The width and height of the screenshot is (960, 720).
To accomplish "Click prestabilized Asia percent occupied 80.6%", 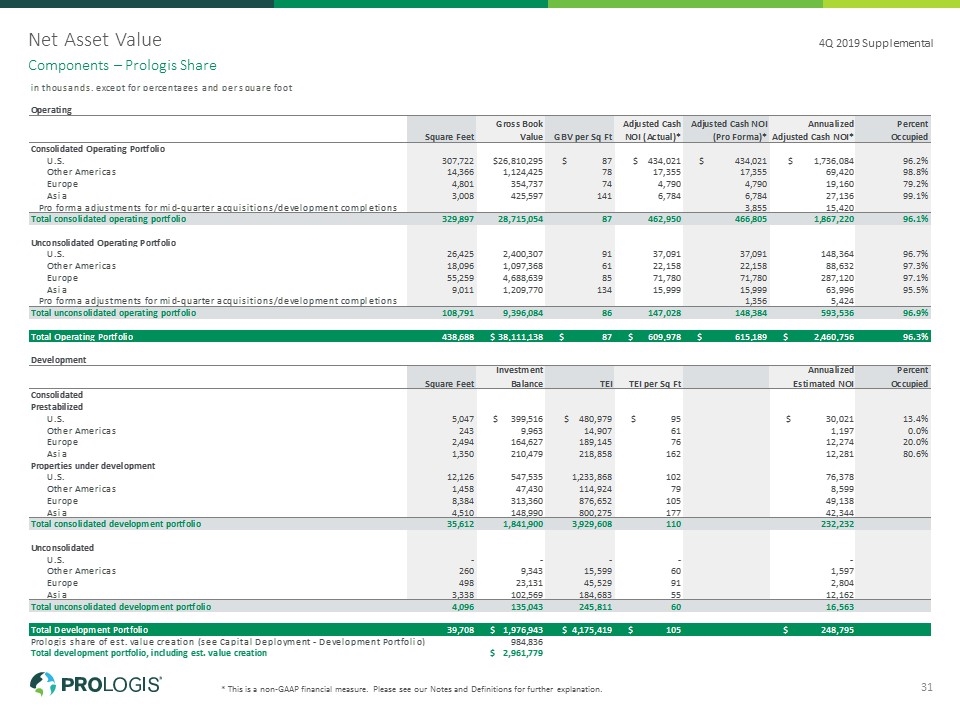I will 915,454.
